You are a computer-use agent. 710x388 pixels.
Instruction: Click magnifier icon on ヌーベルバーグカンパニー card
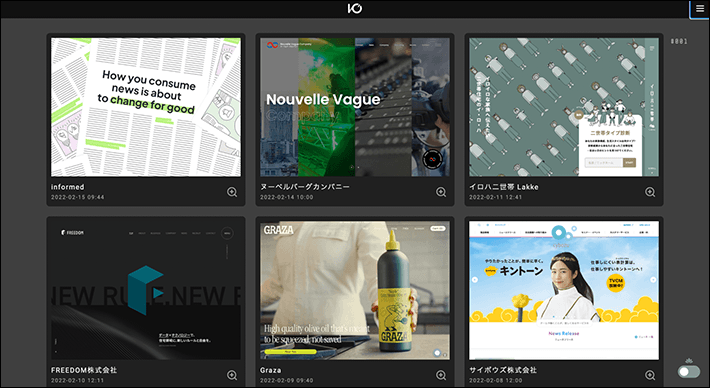[x=441, y=192]
